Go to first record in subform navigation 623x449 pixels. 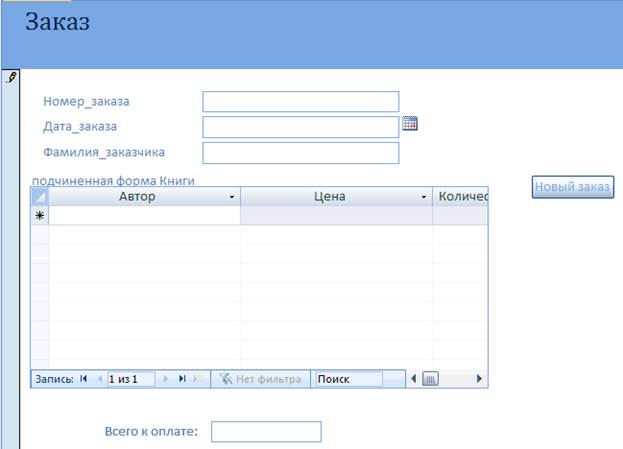83,379
